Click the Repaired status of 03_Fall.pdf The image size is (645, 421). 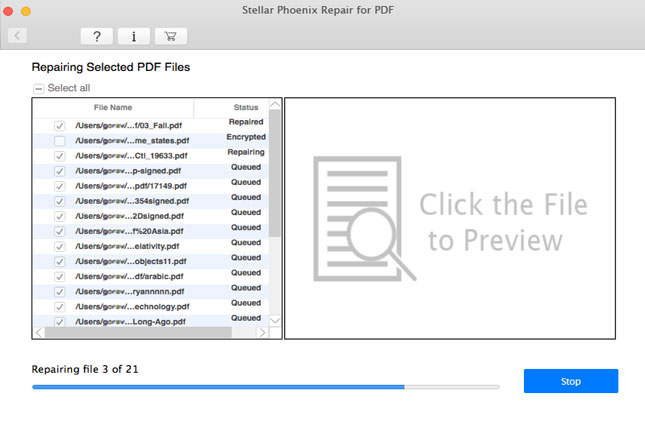coord(246,122)
